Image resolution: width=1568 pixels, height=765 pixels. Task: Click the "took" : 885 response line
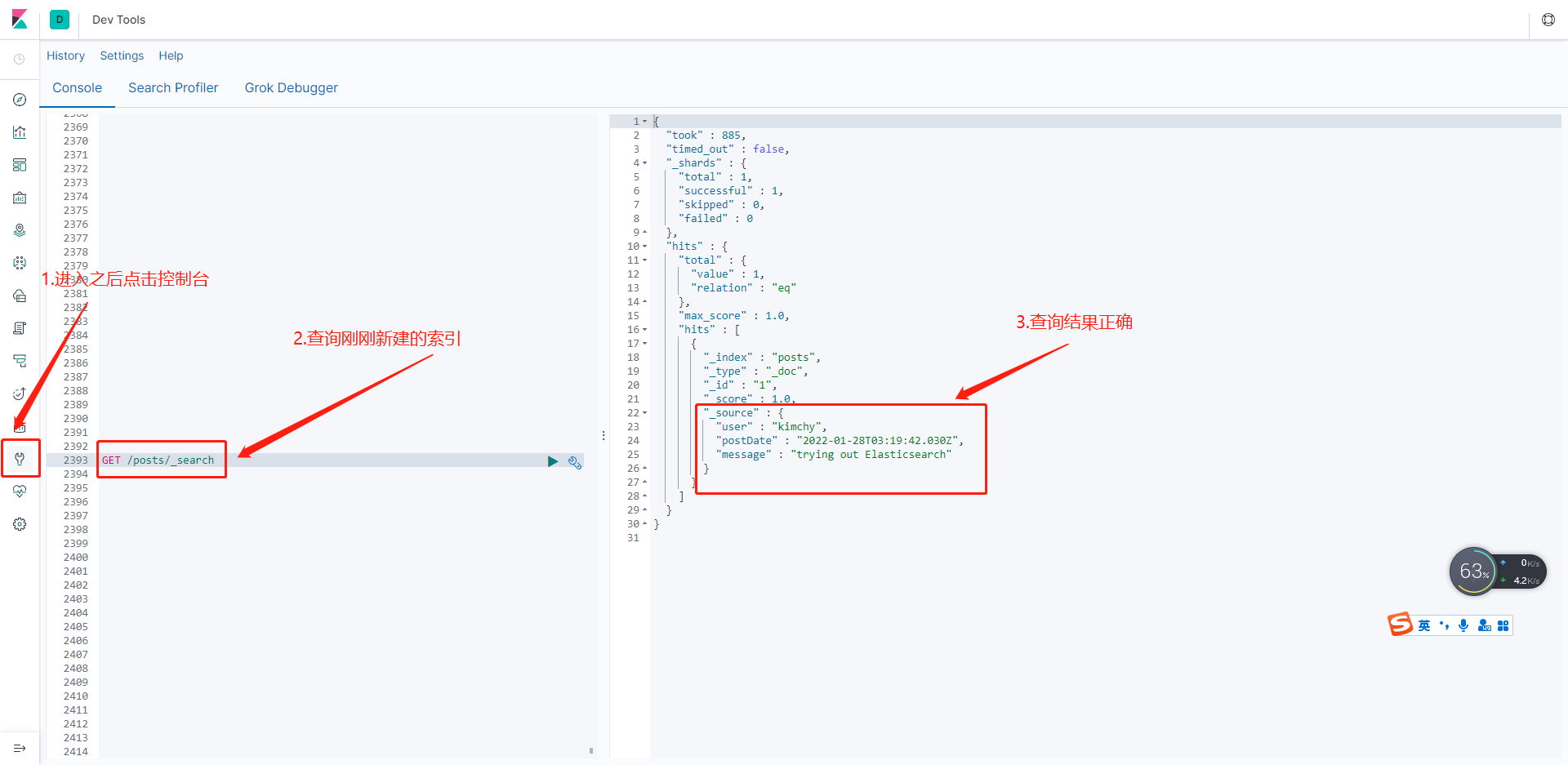[x=706, y=135]
